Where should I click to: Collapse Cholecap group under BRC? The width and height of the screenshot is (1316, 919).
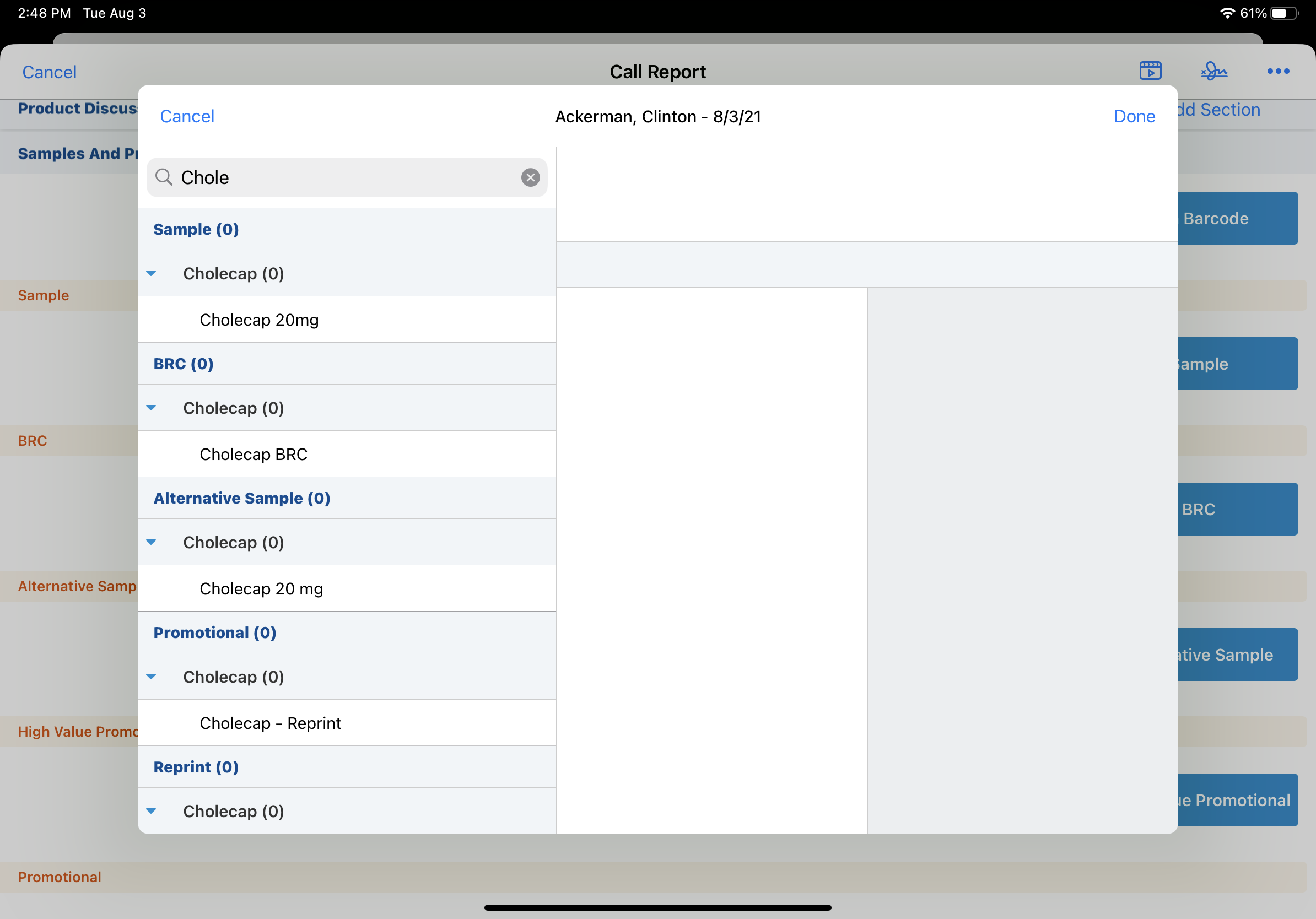[152, 408]
